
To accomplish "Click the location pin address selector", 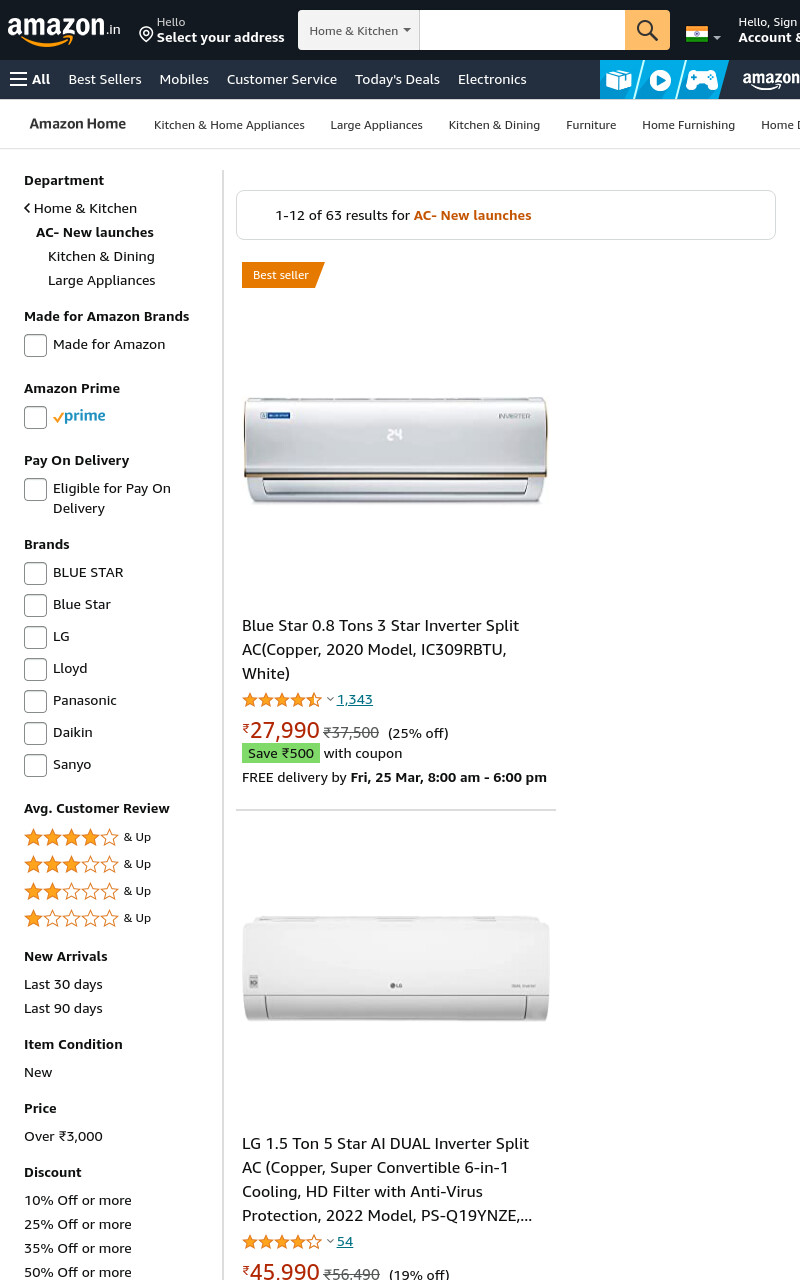I will point(211,30).
